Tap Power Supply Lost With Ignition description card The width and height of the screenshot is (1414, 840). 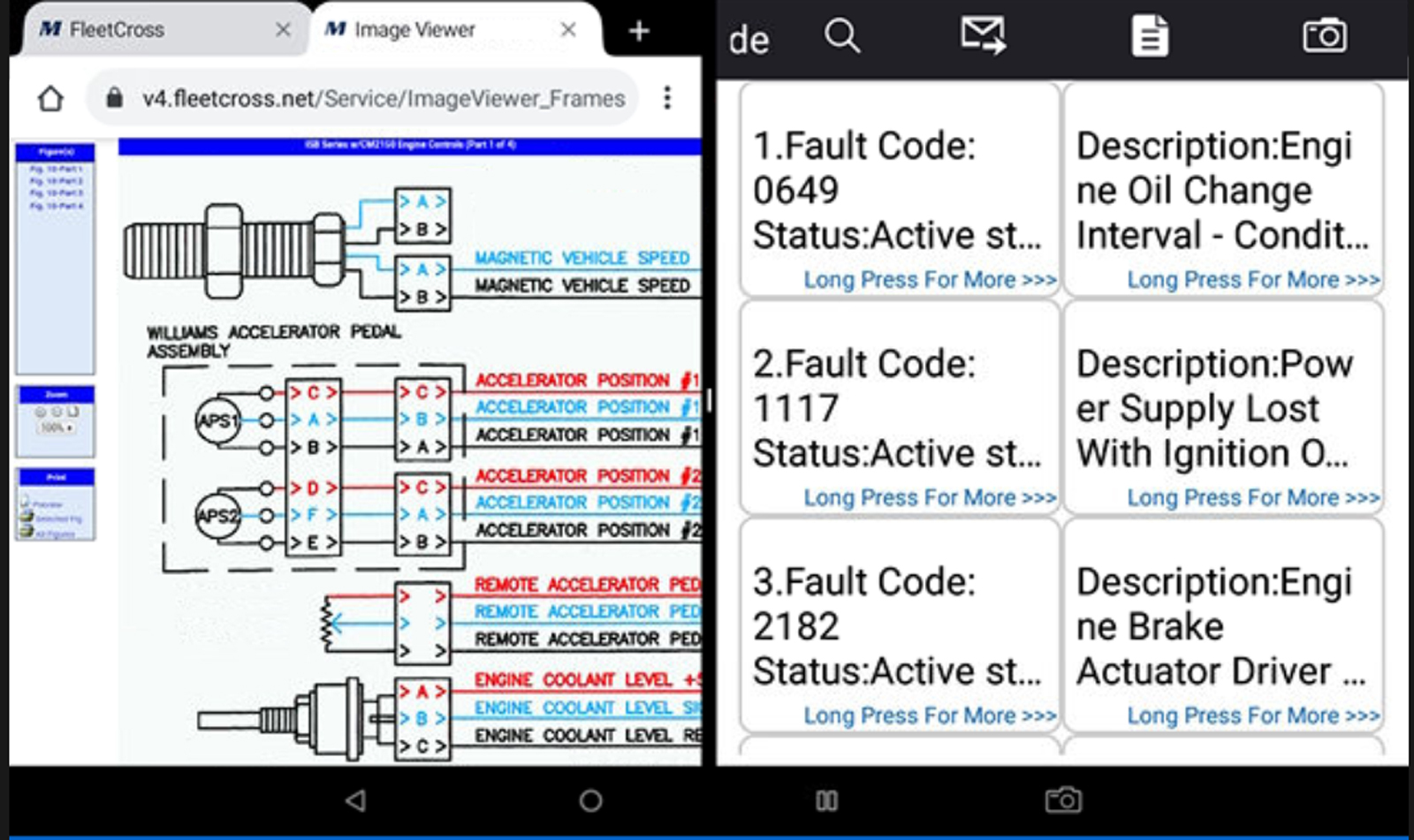coord(1223,407)
